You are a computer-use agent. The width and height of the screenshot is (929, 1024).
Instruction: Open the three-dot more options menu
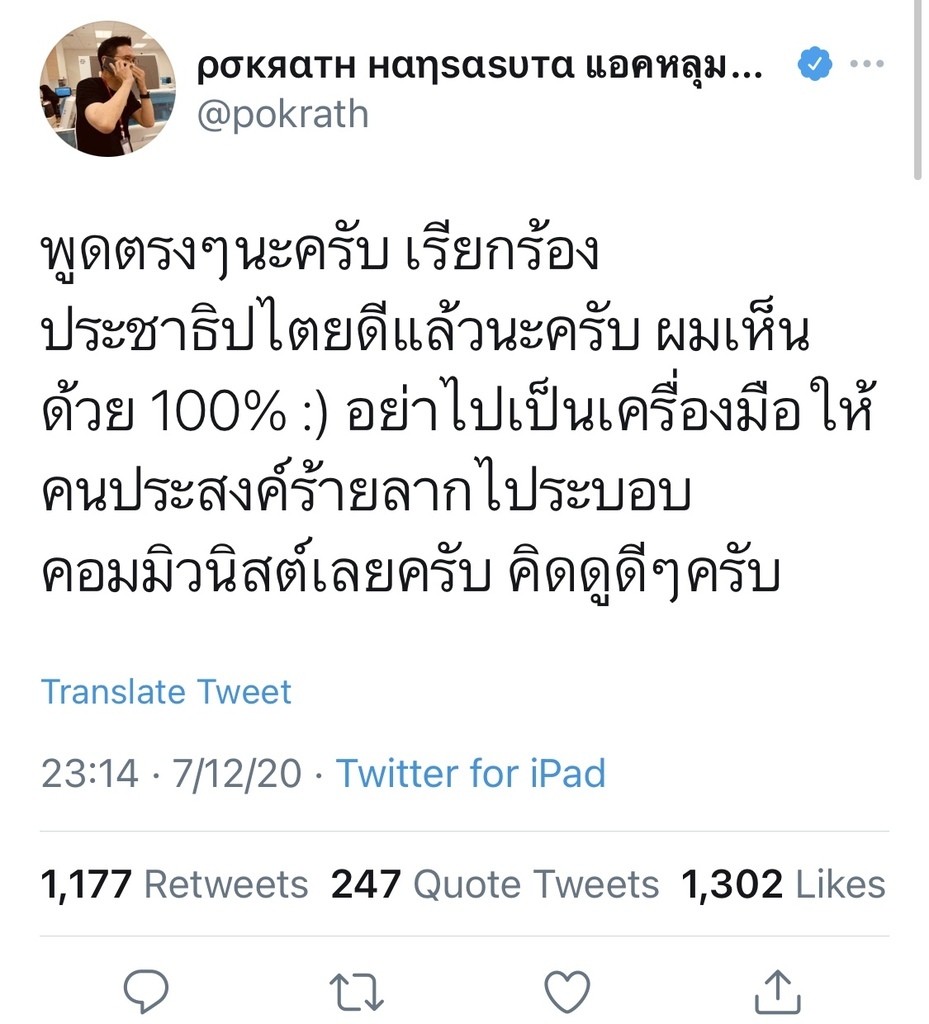coord(866,65)
